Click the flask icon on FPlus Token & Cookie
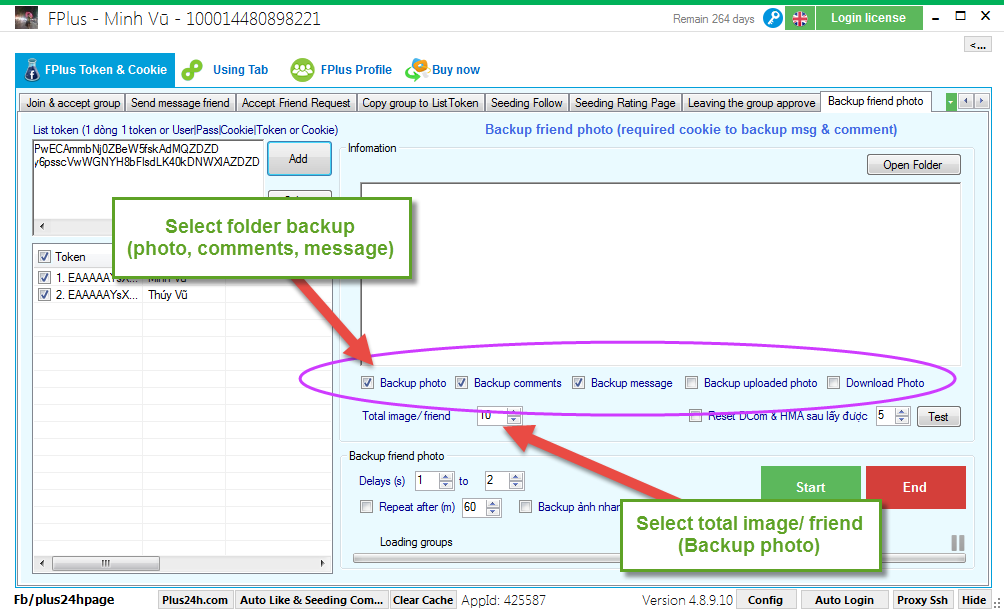Image resolution: width=1004 pixels, height=612 pixels. [x=32, y=70]
